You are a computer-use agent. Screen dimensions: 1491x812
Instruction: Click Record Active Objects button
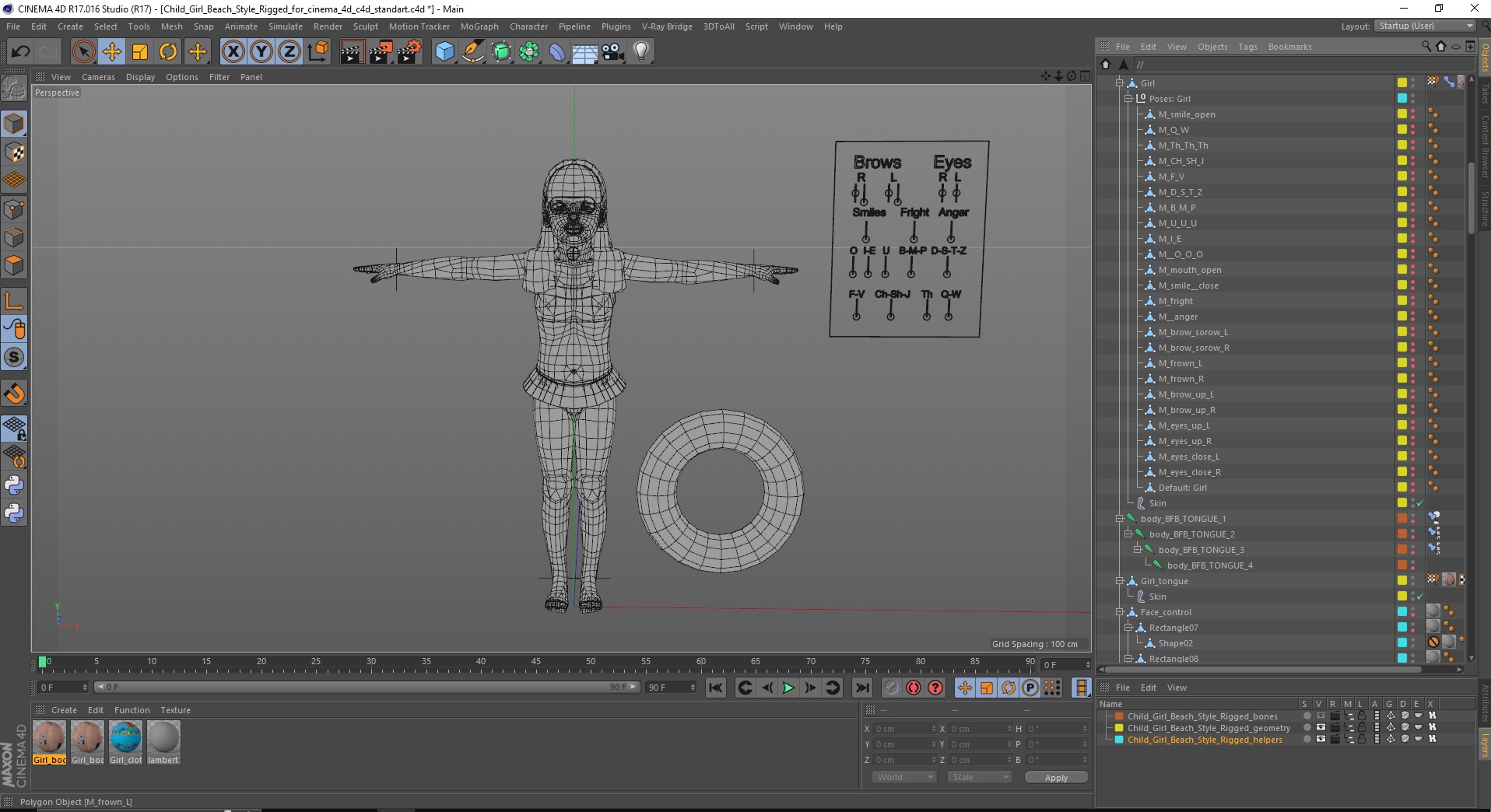[x=892, y=688]
